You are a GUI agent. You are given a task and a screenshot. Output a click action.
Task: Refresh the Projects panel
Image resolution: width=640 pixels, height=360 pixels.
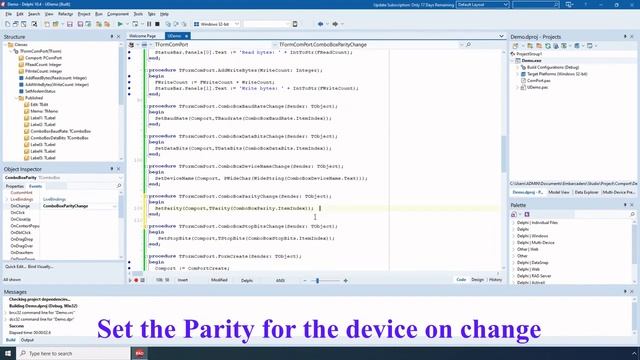click(x=548, y=46)
